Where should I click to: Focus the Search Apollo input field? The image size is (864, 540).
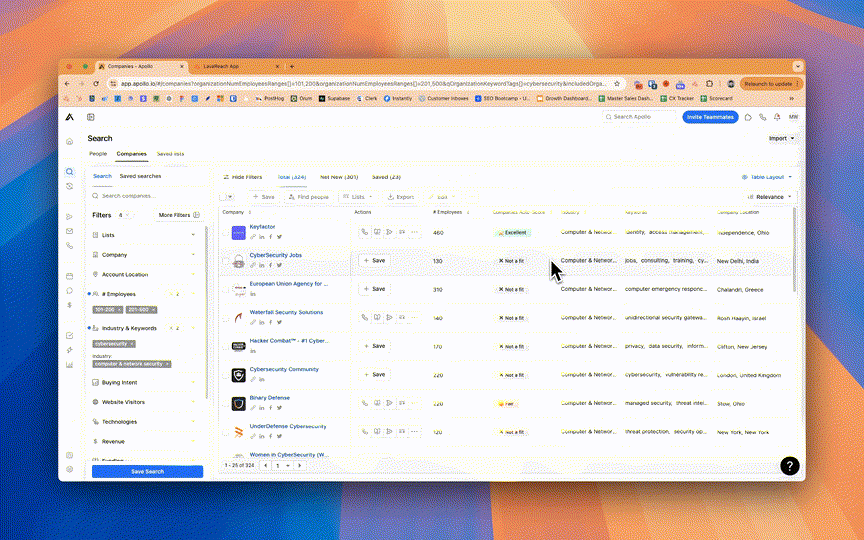(x=640, y=117)
